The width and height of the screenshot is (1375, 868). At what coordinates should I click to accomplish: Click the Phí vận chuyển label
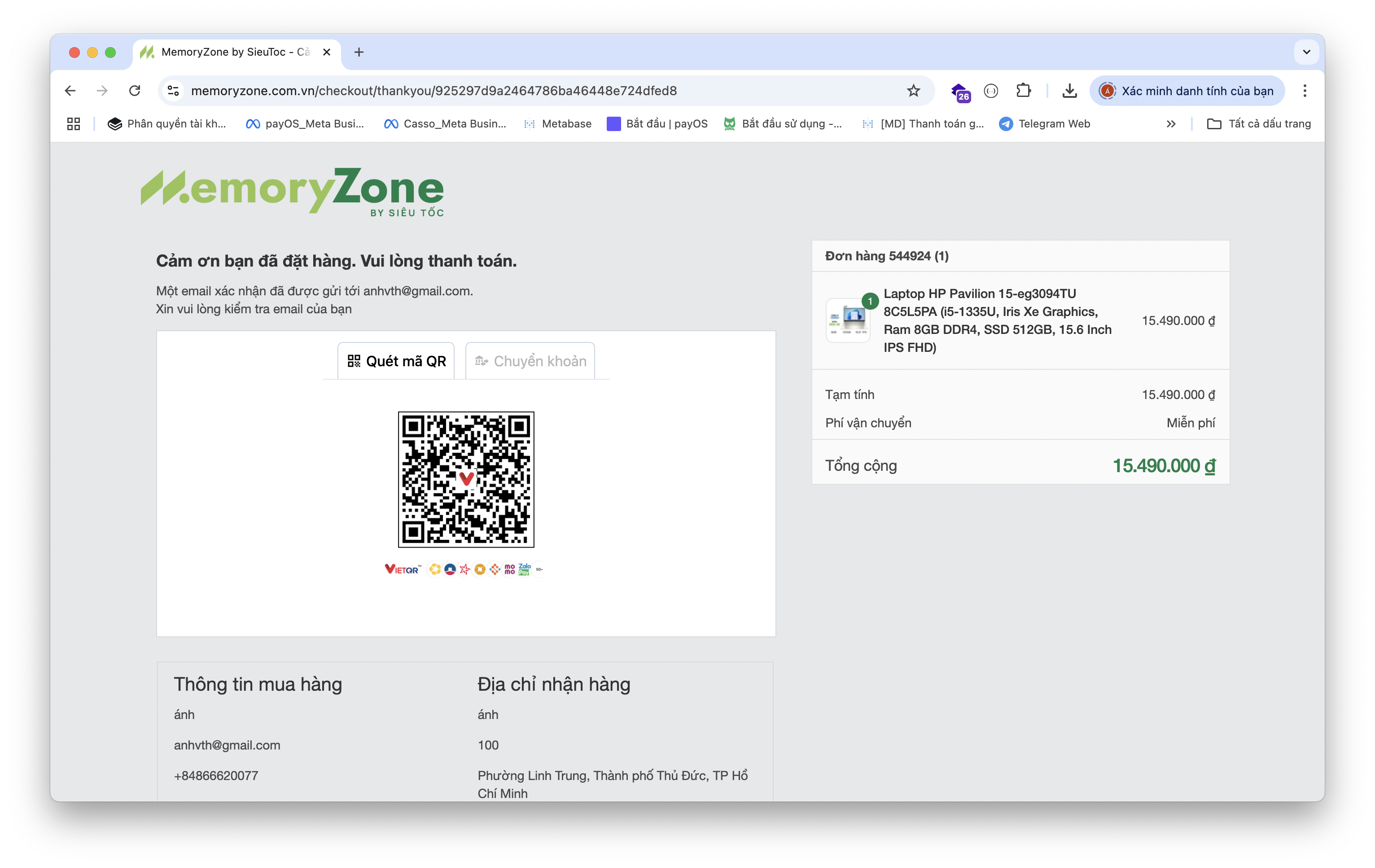[x=868, y=423]
